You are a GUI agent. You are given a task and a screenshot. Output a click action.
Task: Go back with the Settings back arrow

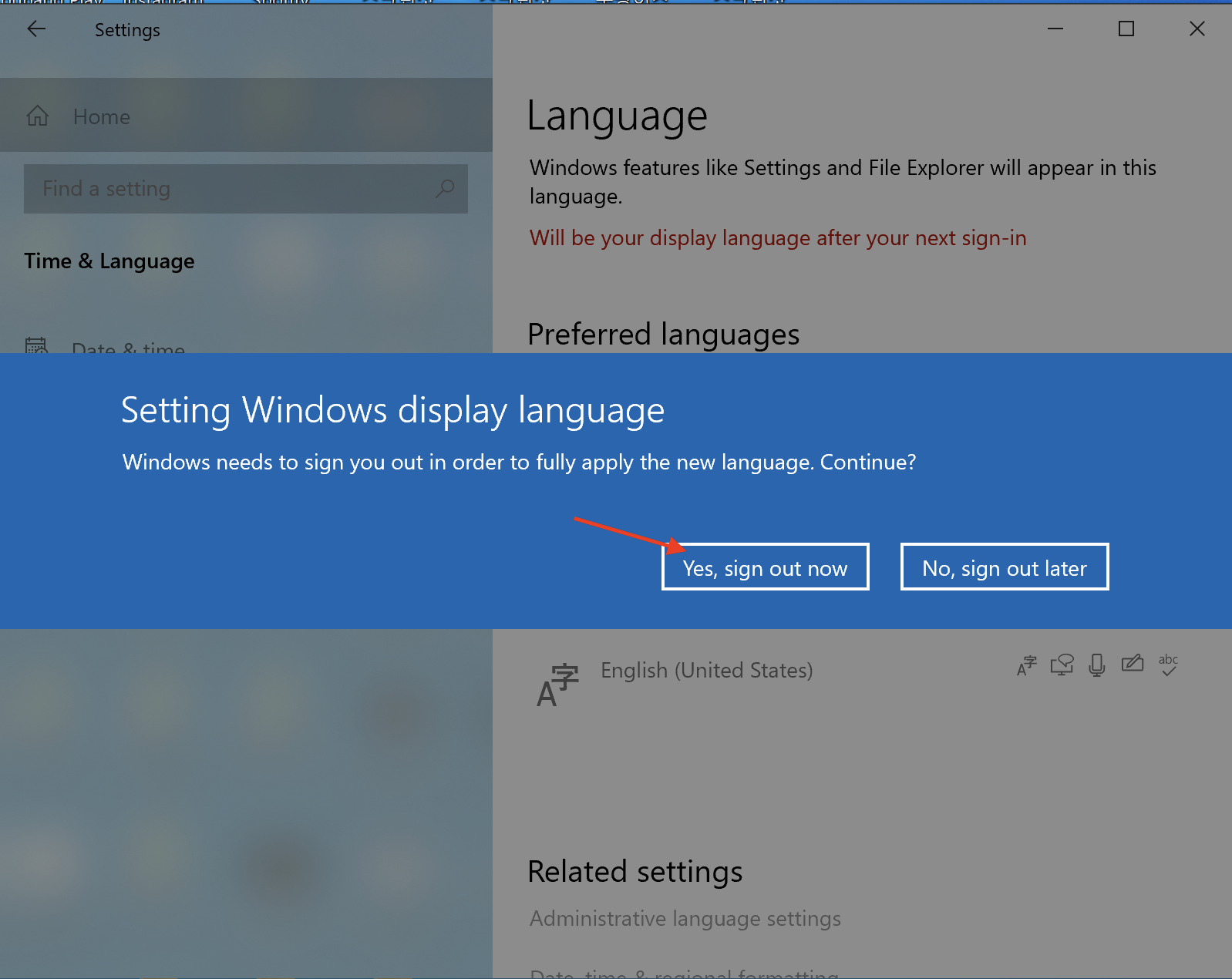(36, 29)
